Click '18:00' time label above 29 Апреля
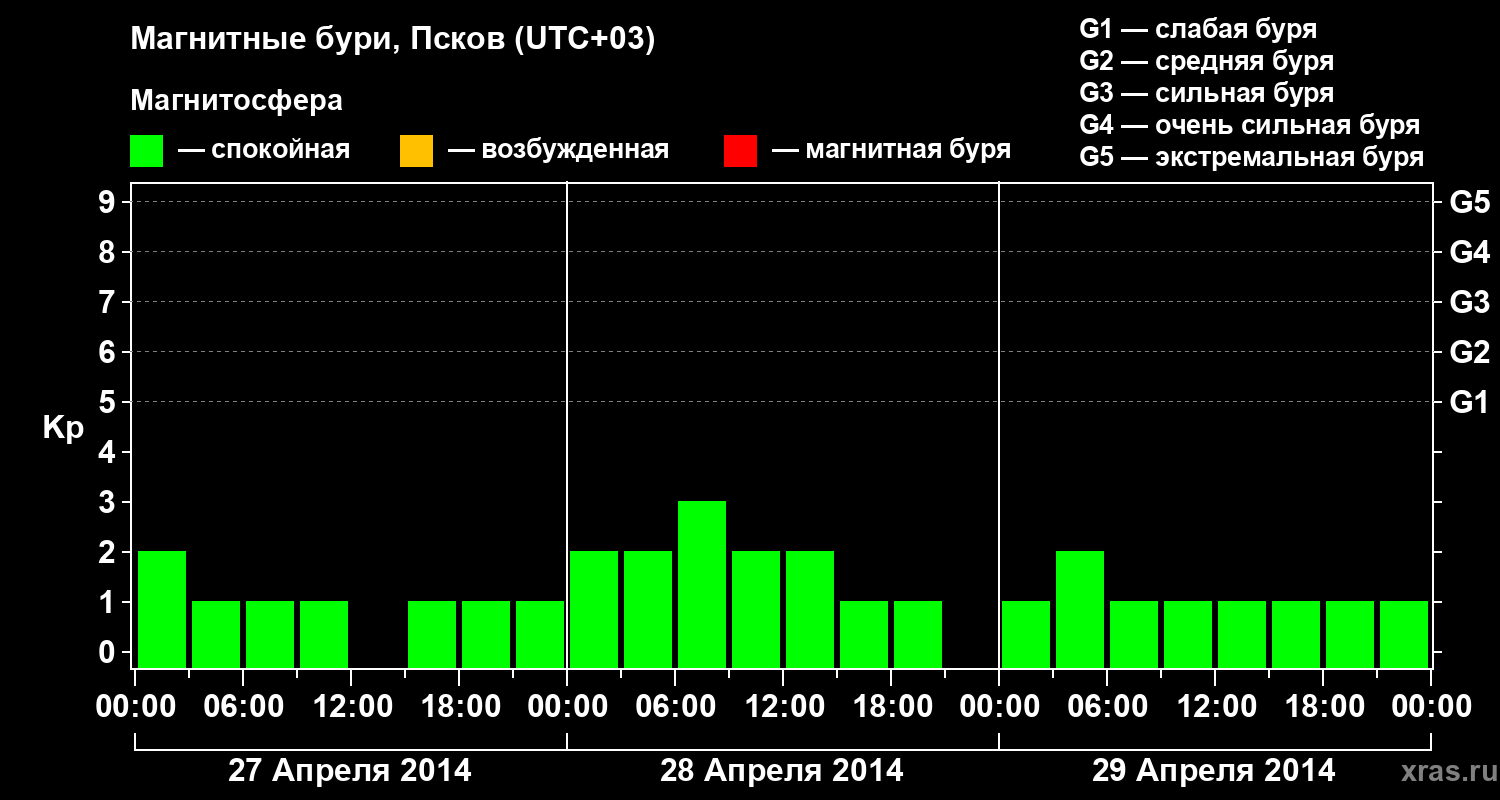The height and width of the screenshot is (800, 1500). (1323, 707)
